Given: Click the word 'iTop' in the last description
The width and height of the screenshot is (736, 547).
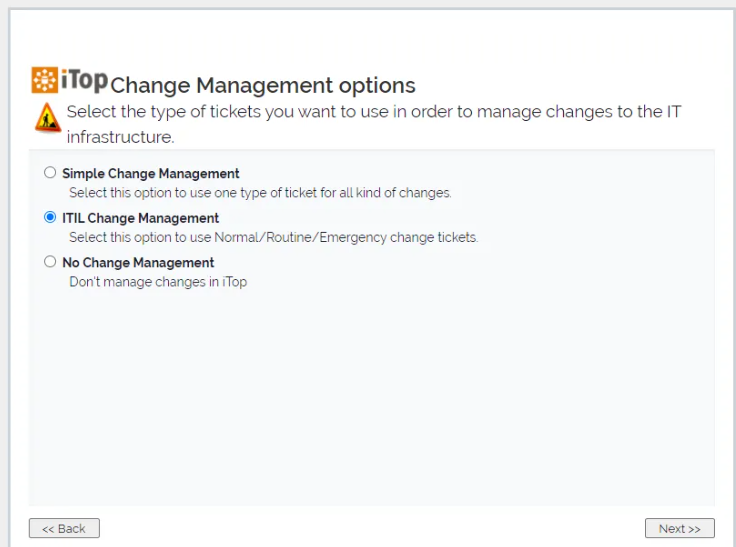Looking at the screenshot, I should (x=234, y=282).
